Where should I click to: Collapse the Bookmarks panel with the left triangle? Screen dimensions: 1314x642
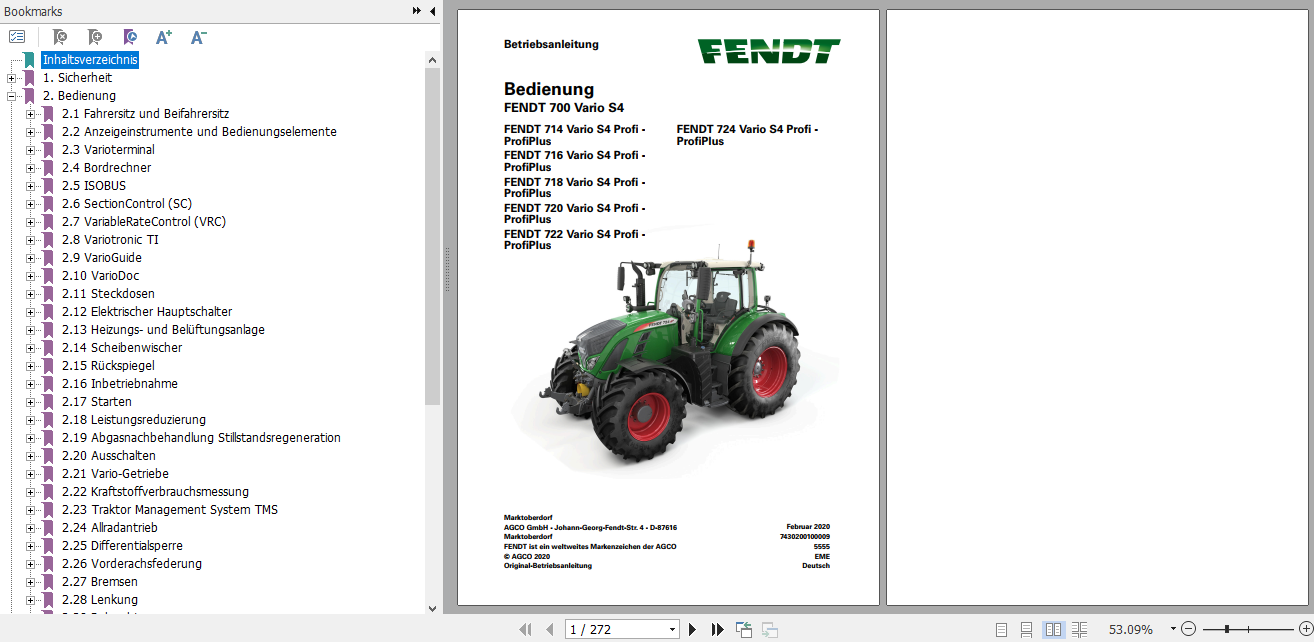point(432,11)
